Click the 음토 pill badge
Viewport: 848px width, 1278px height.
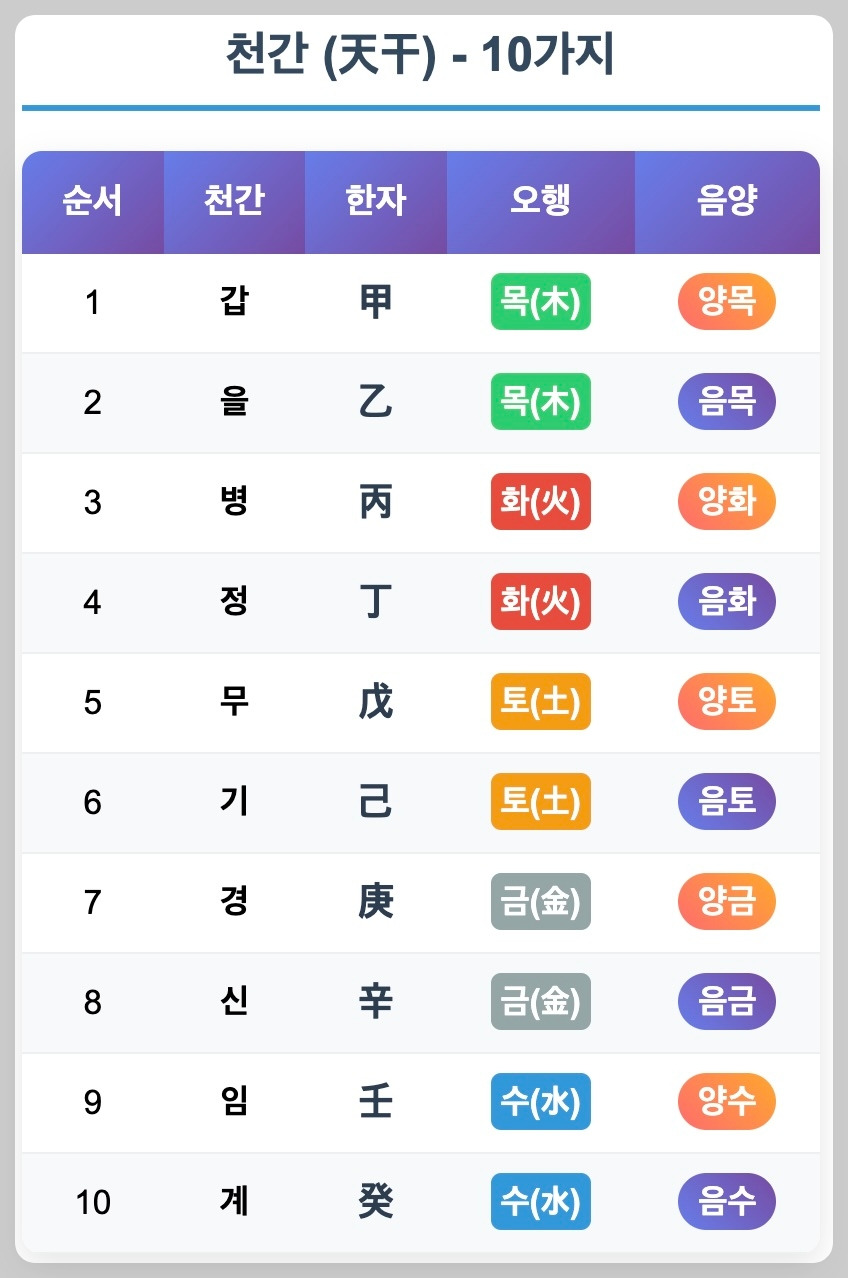726,801
